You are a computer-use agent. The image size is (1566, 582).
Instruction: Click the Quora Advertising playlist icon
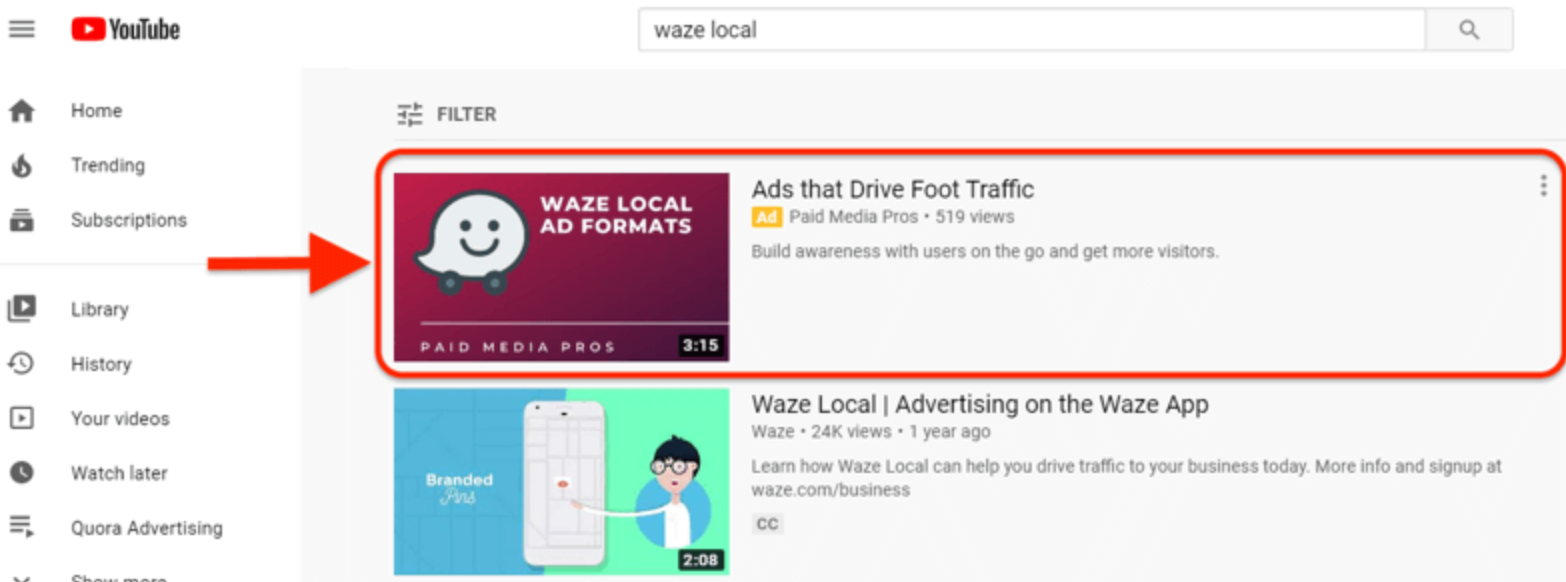click(x=22, y=527)
